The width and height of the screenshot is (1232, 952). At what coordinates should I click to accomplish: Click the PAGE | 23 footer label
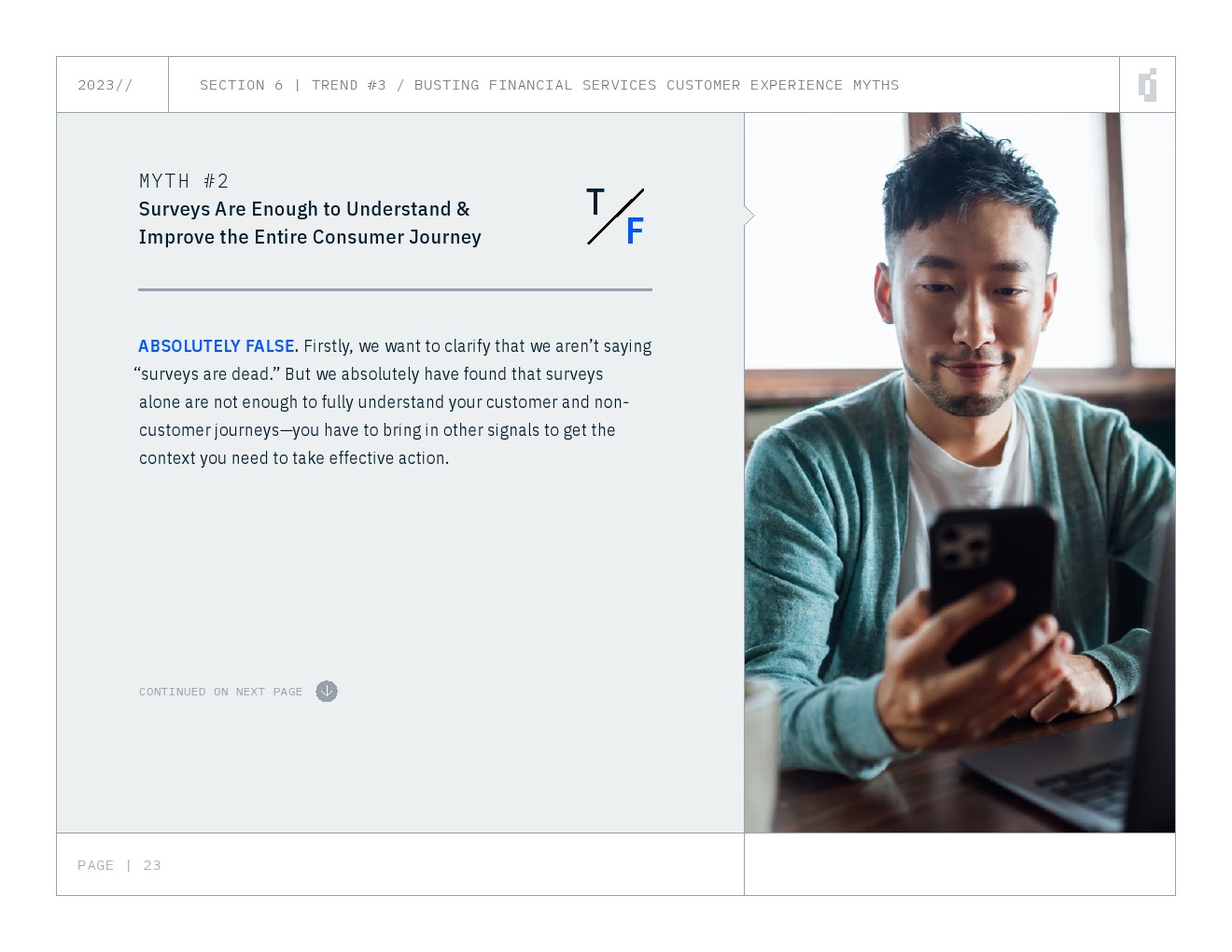point(119,865)
